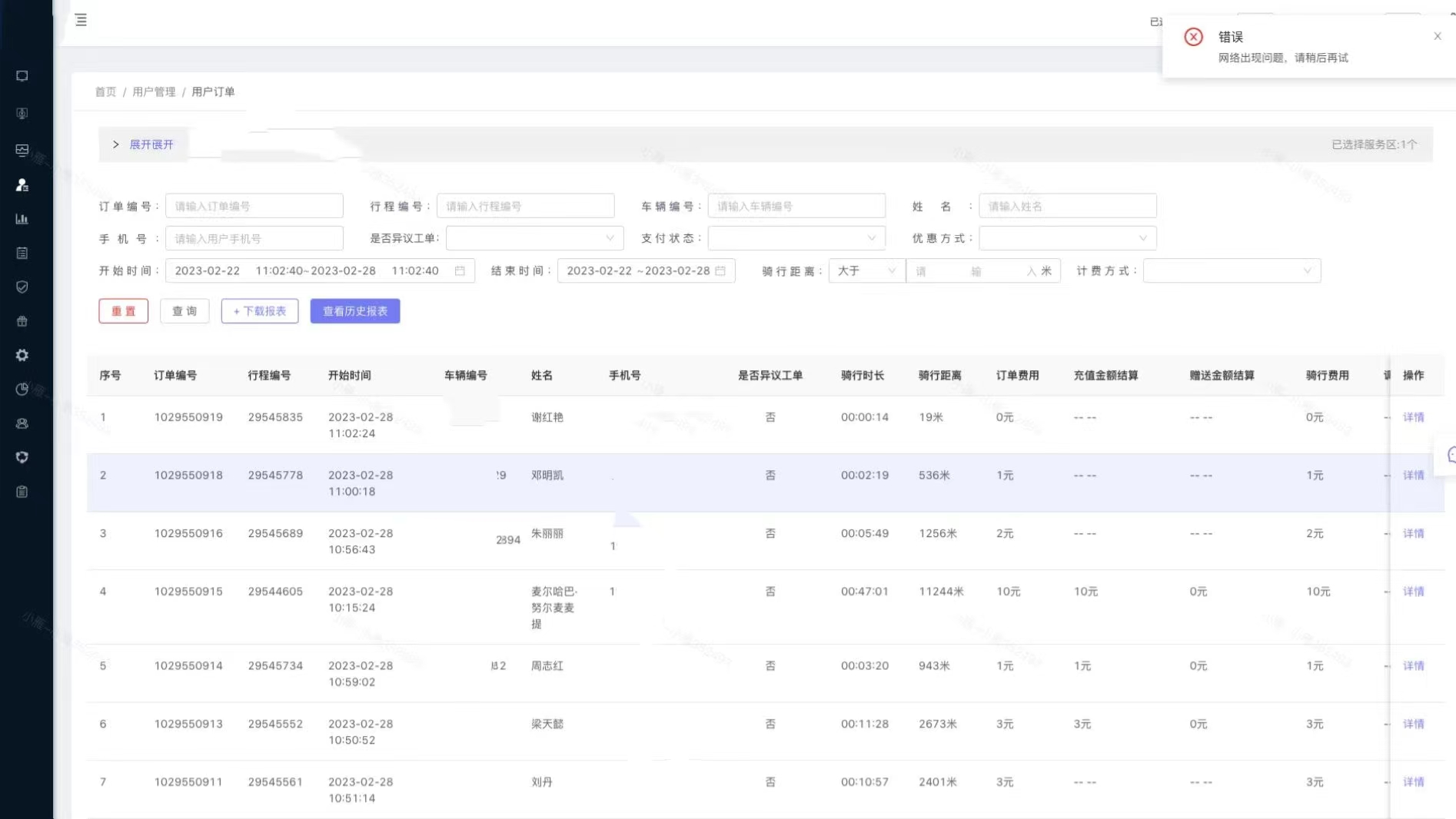Click the 充值金额结算 column header
This screenshot has width=1456, height=819.
(x=1106, y=376)
